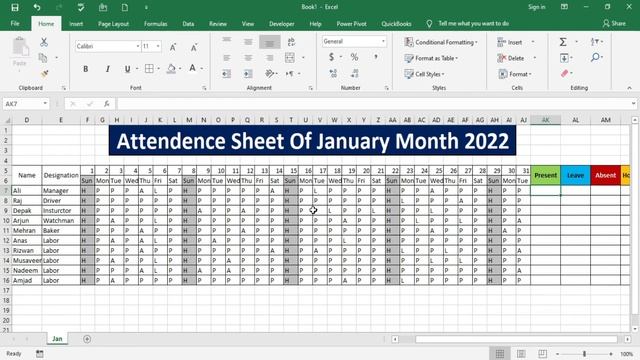The height and width of the screenshot is (360, 640).
Task: Switch to the Power Pivot tab
Action: pos(351,24)
